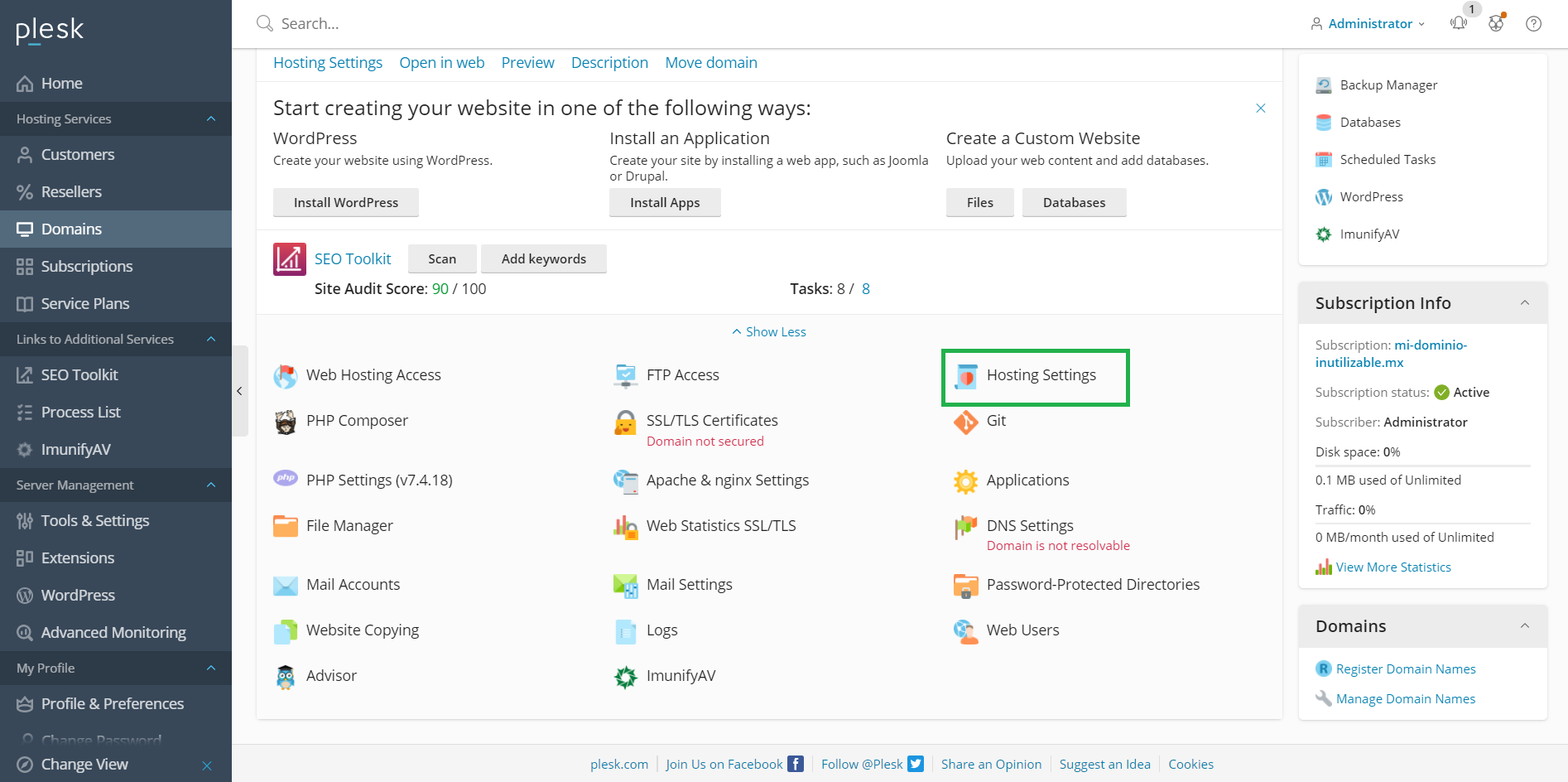
Task: Open Advanced Monitoring in sidebar
Action: click(116, 633)
